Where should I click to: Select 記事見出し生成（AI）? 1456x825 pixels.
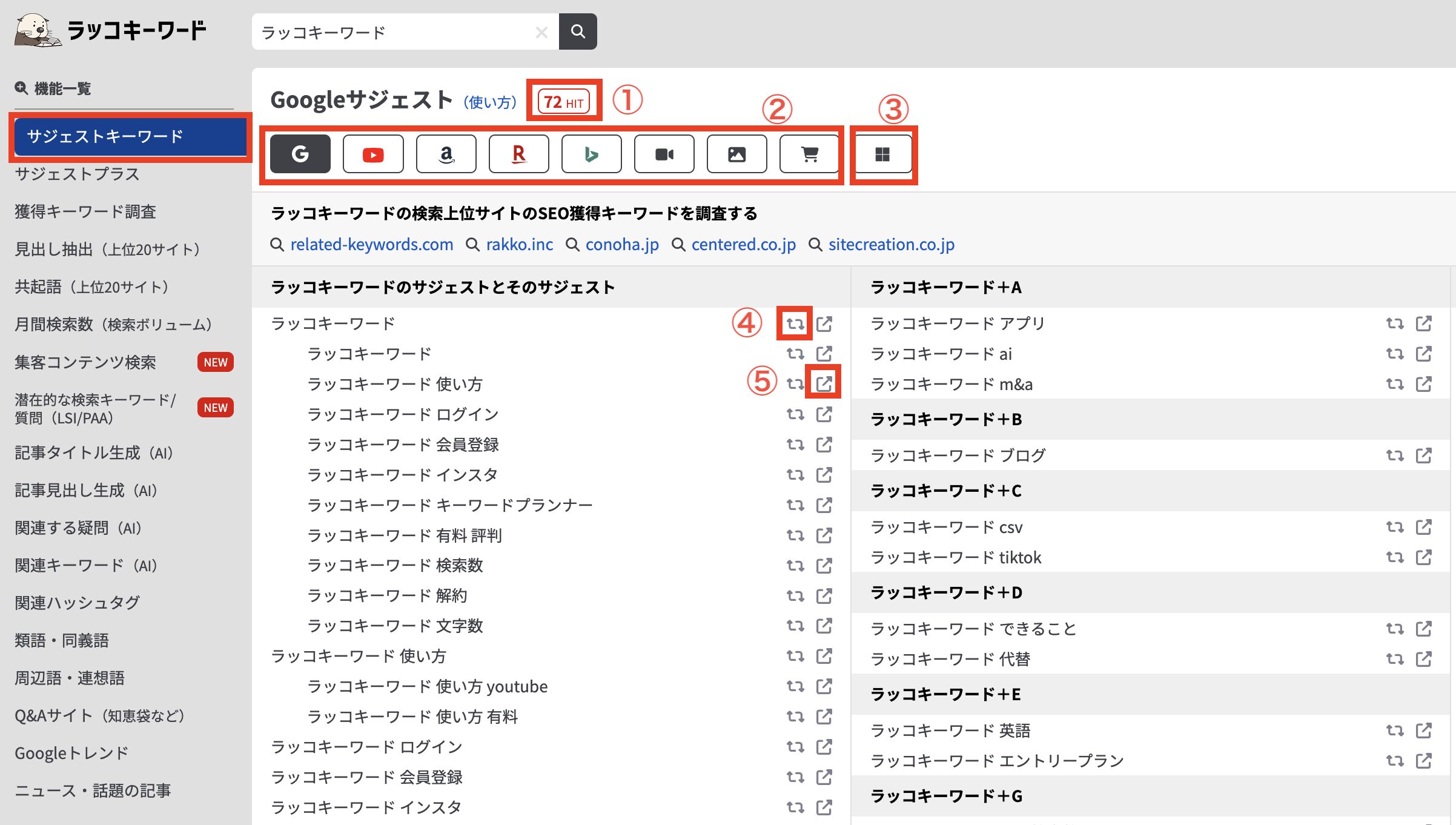pos(86,491)
